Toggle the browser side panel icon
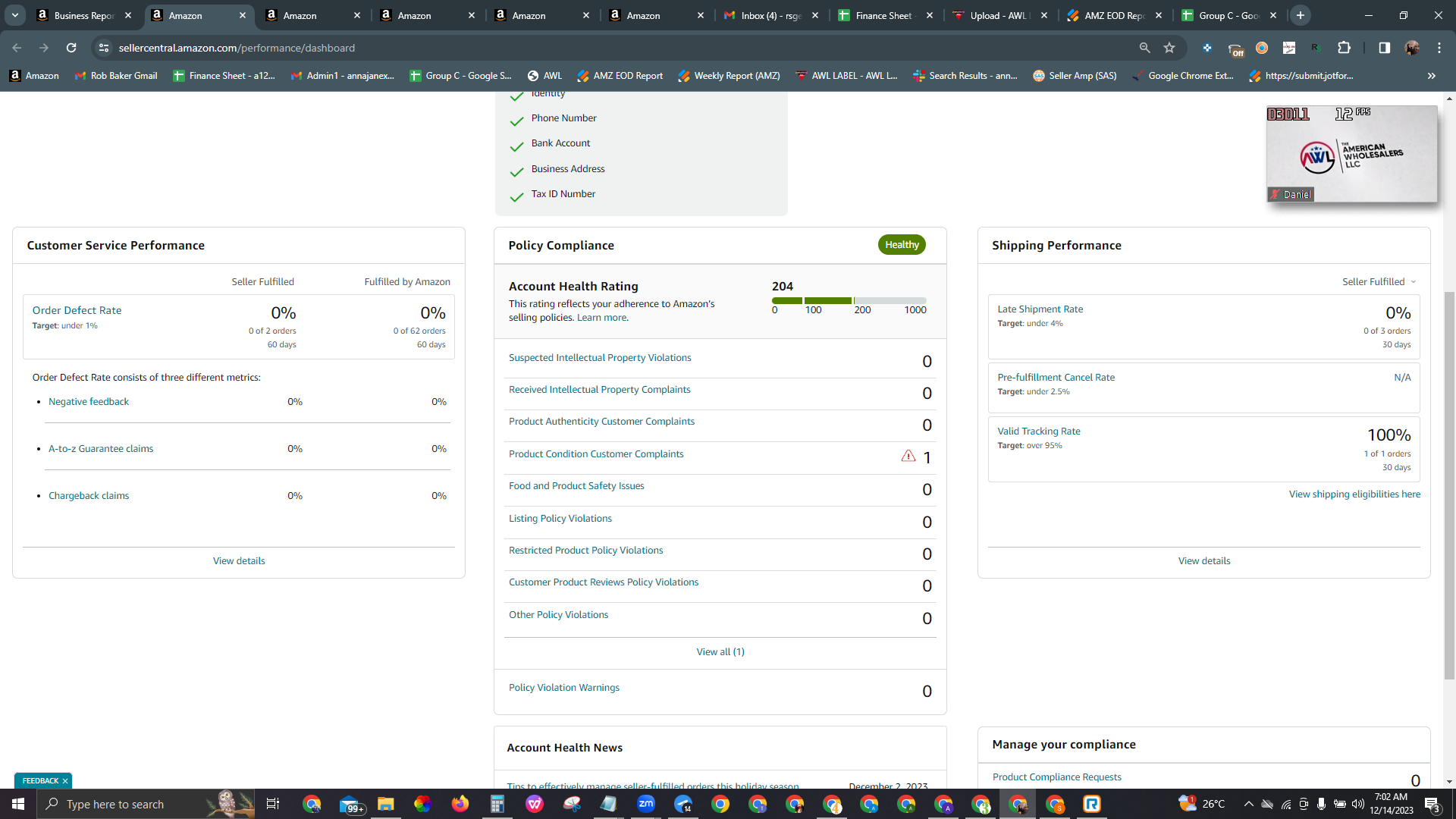The height and width of the screenshot is (819, 1456). [1384, 48]
